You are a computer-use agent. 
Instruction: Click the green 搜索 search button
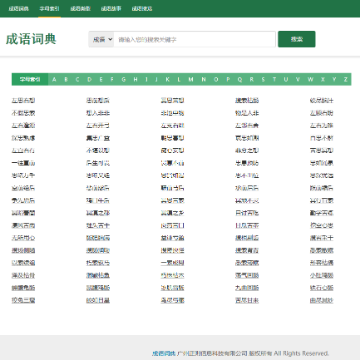[297, 39]
